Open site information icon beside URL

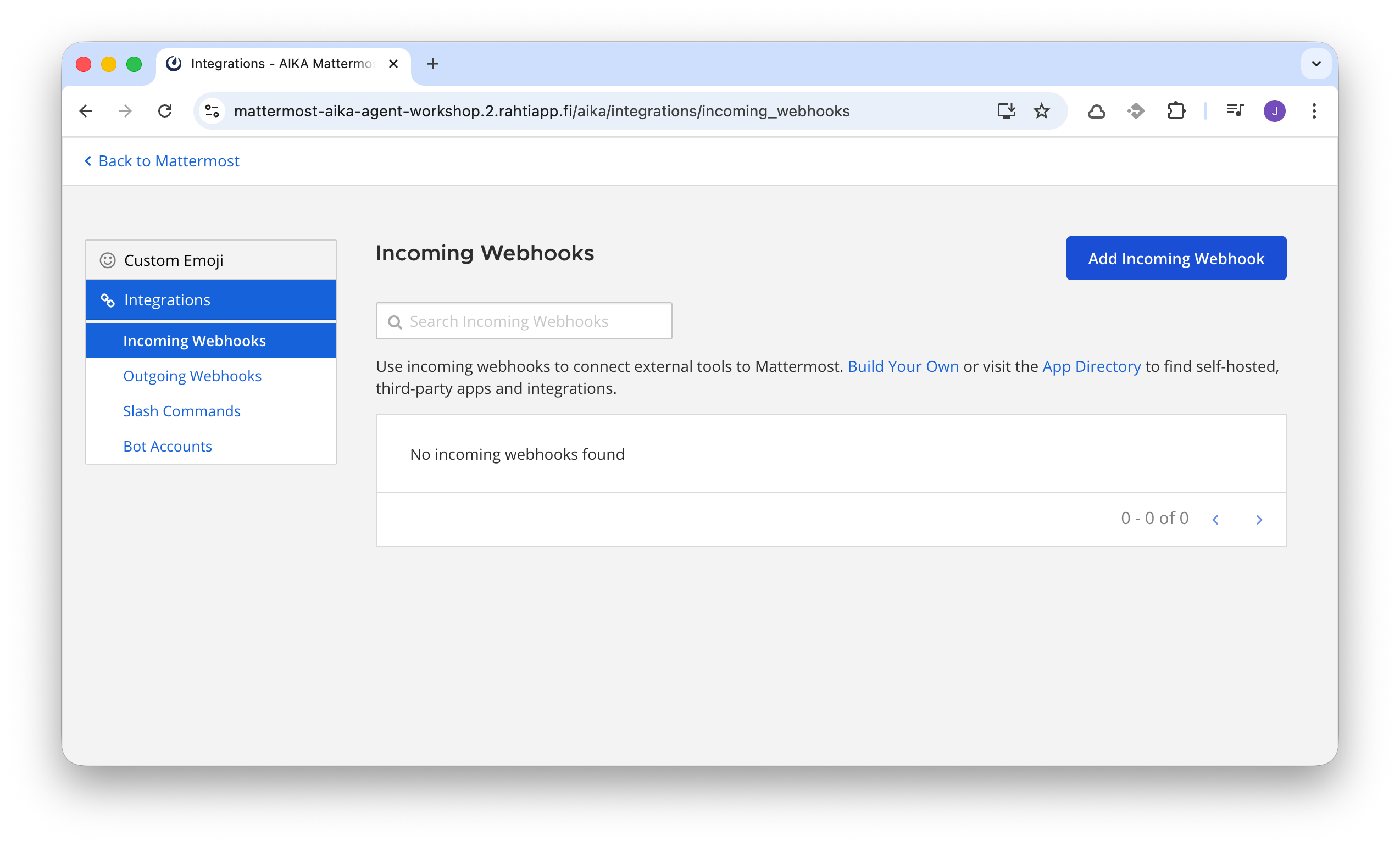(x=212, y=111)
